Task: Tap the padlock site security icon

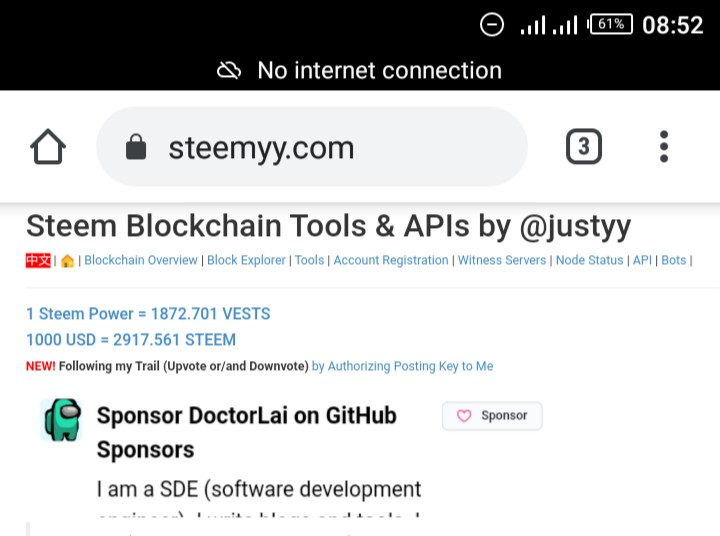Action: tap(136, 148)
